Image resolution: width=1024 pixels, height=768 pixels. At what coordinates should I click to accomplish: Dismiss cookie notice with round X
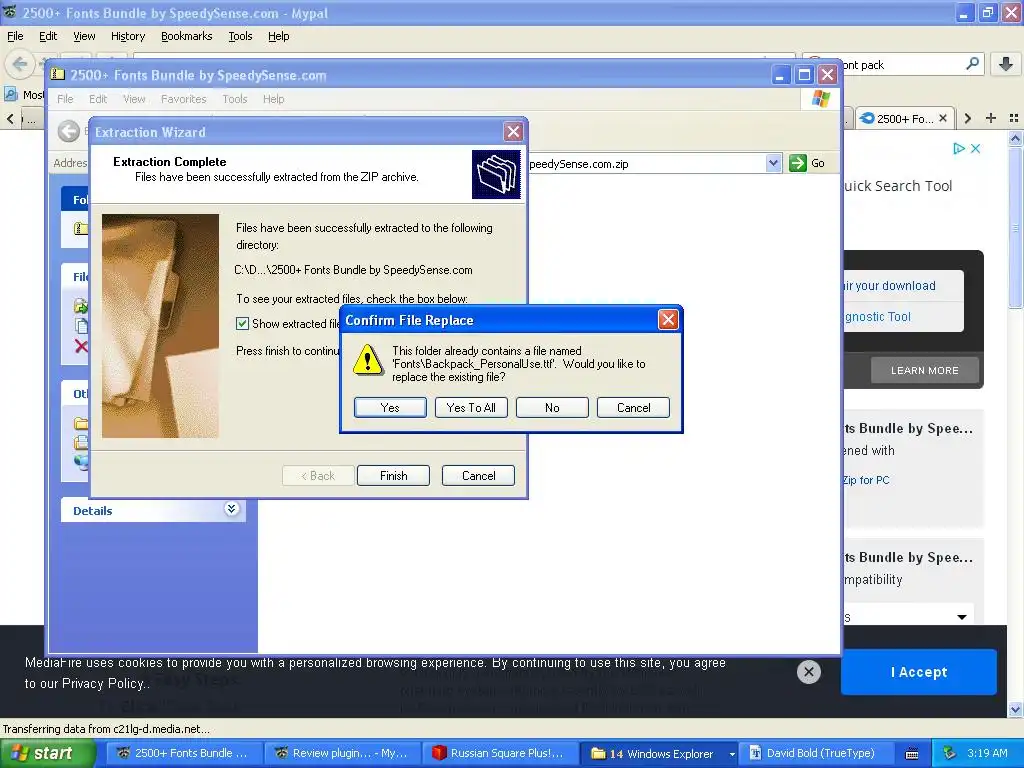click(x=808, y=671)
